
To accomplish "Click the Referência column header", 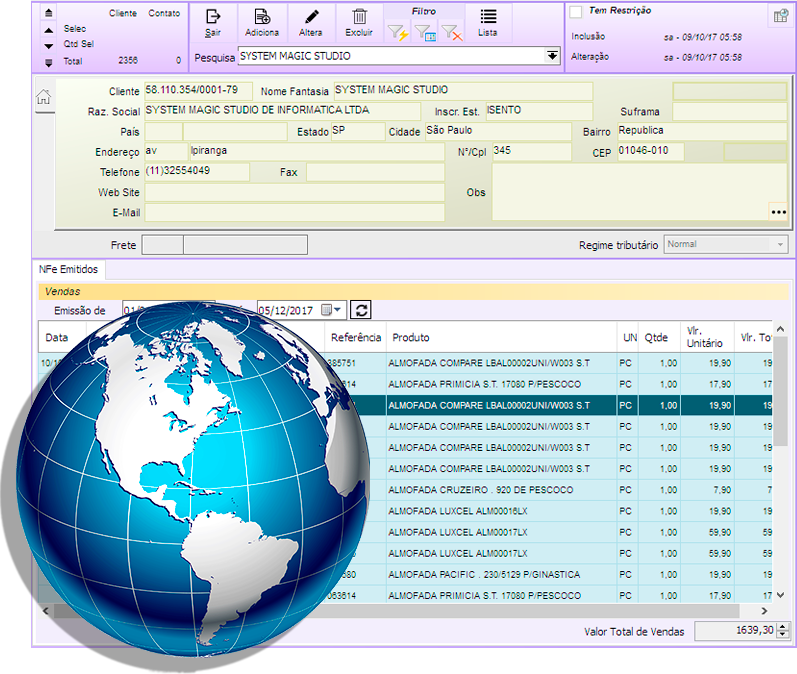I will click(x=355, y=337).
